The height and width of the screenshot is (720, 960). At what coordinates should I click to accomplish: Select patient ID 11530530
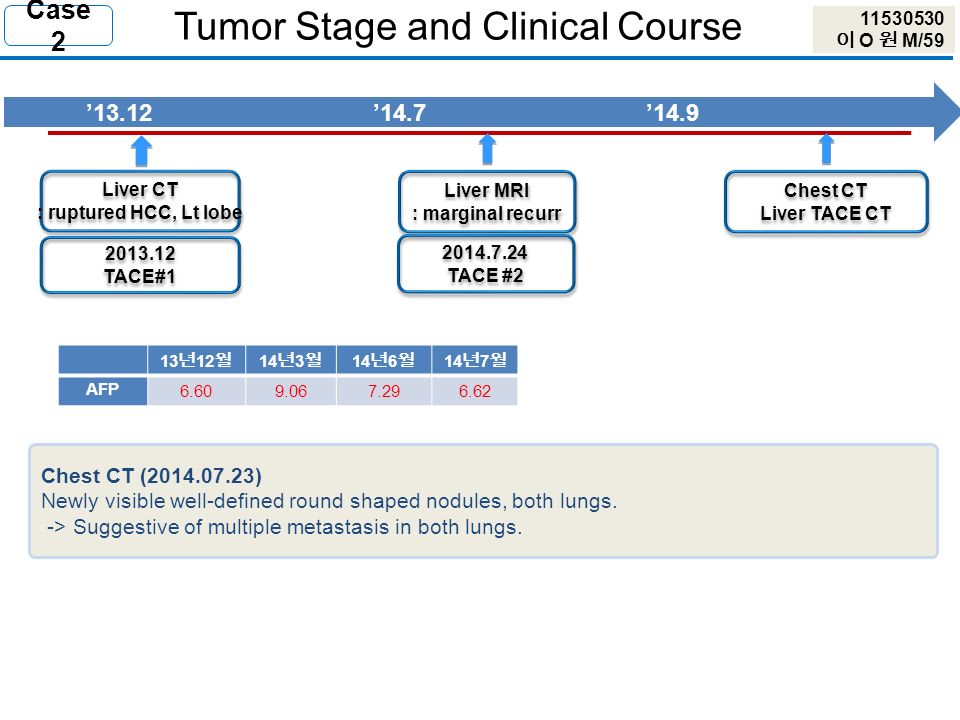click(x=902, y=18)
